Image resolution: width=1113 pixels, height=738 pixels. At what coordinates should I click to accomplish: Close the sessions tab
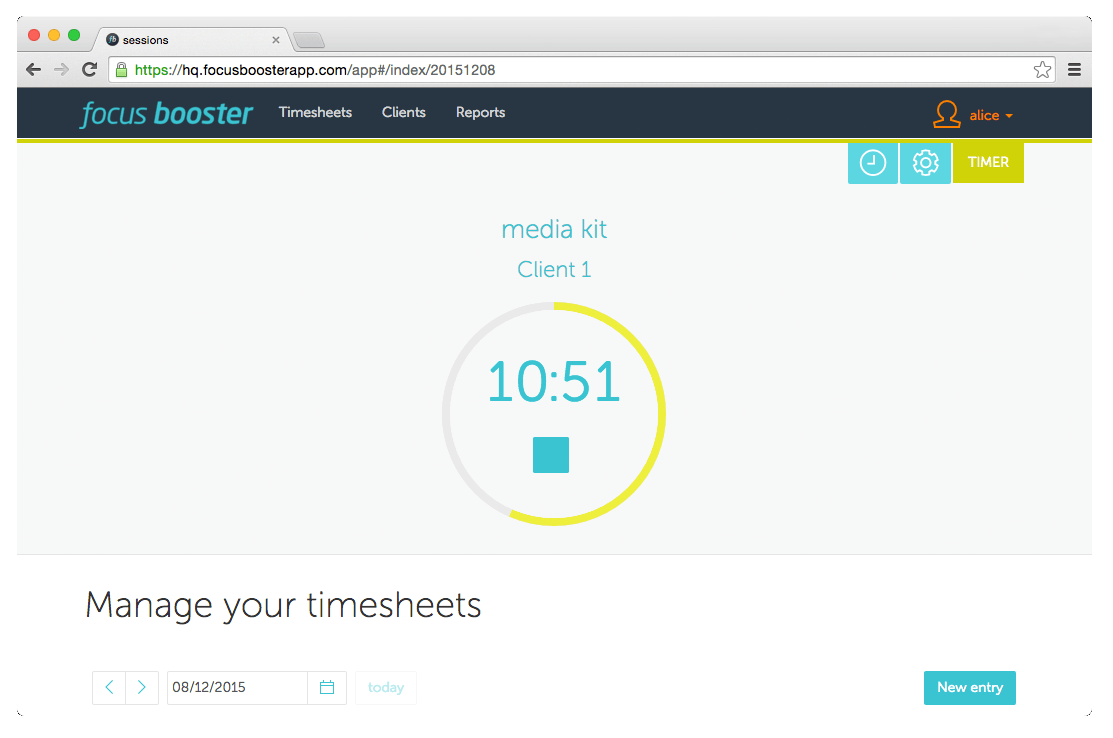click(276, 40)
